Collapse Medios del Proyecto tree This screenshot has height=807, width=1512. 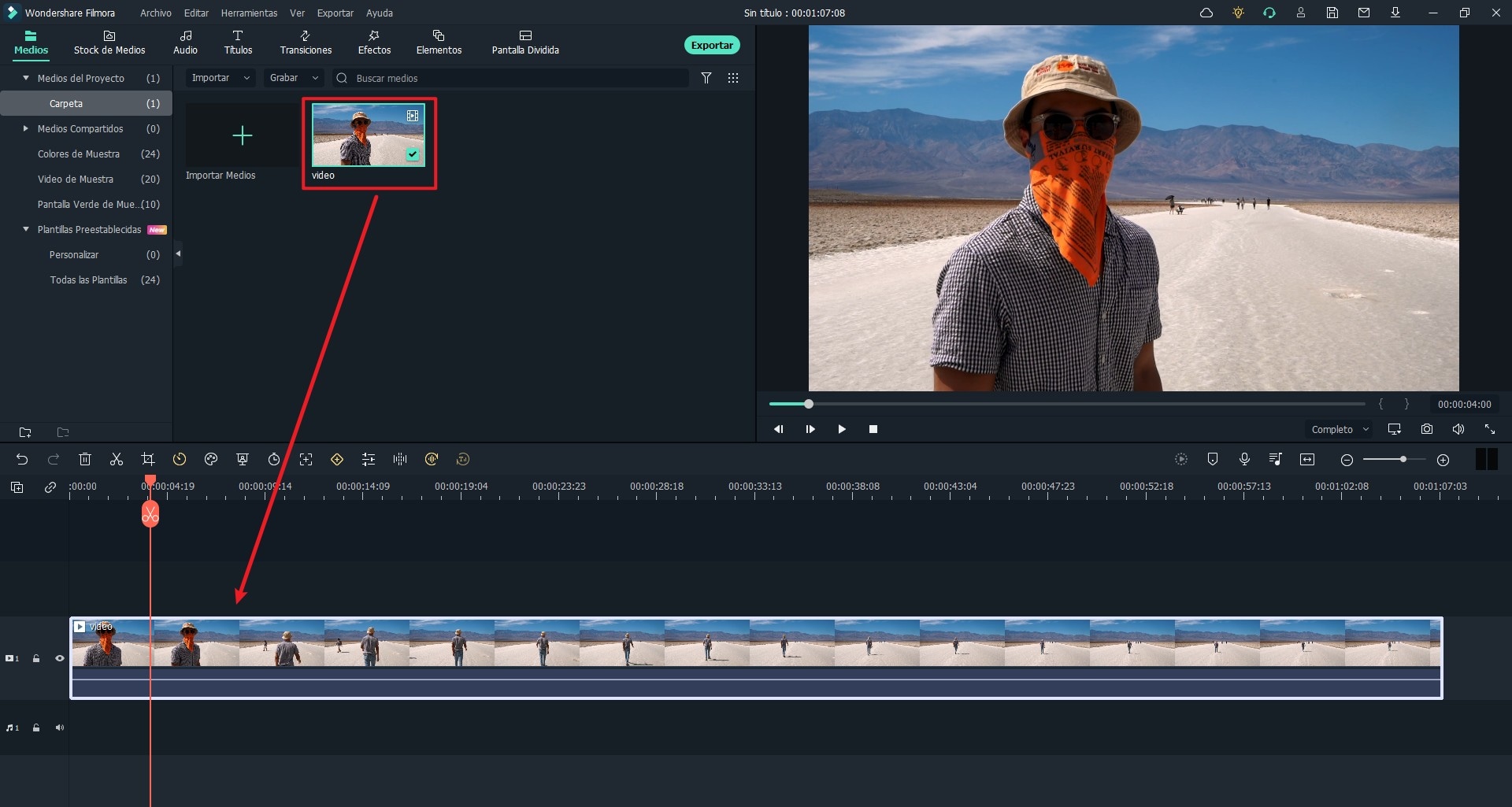(26, 78)
